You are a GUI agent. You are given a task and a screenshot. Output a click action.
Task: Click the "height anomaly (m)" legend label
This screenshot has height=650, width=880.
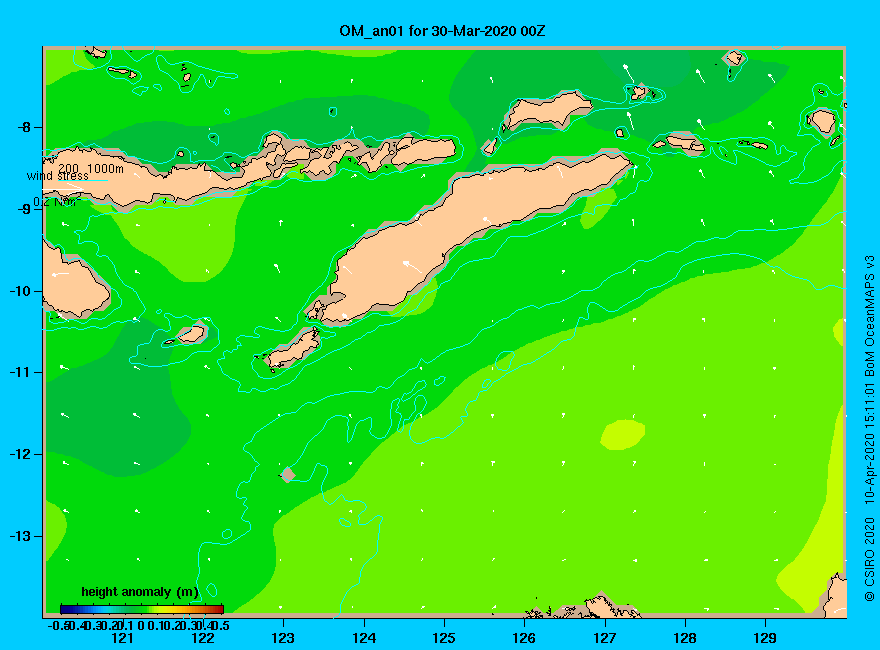coord(140,592)
